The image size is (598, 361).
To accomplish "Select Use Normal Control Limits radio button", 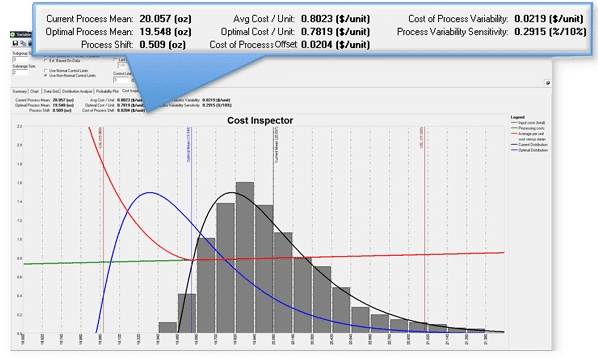I will click(x=45, y=71).
